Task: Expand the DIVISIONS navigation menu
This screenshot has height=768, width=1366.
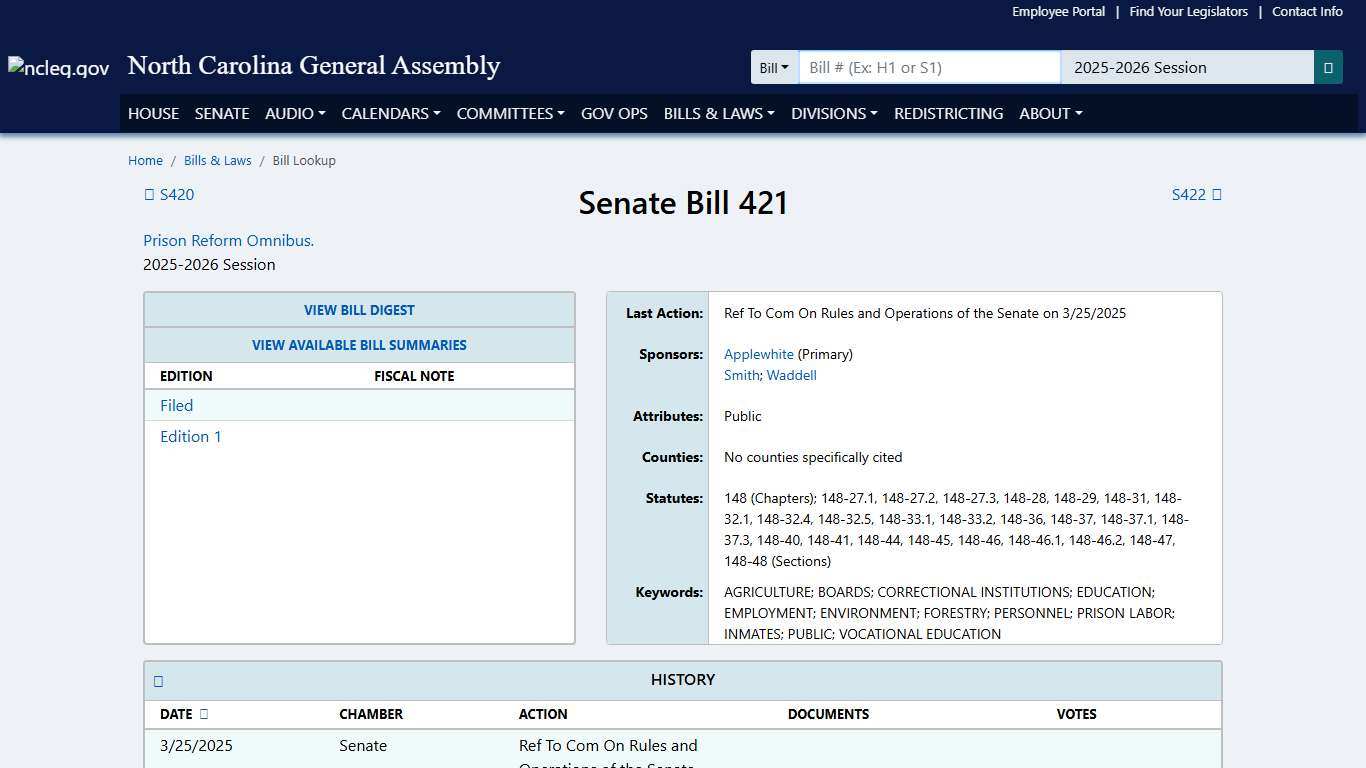Action: click(x=834, y=113)
